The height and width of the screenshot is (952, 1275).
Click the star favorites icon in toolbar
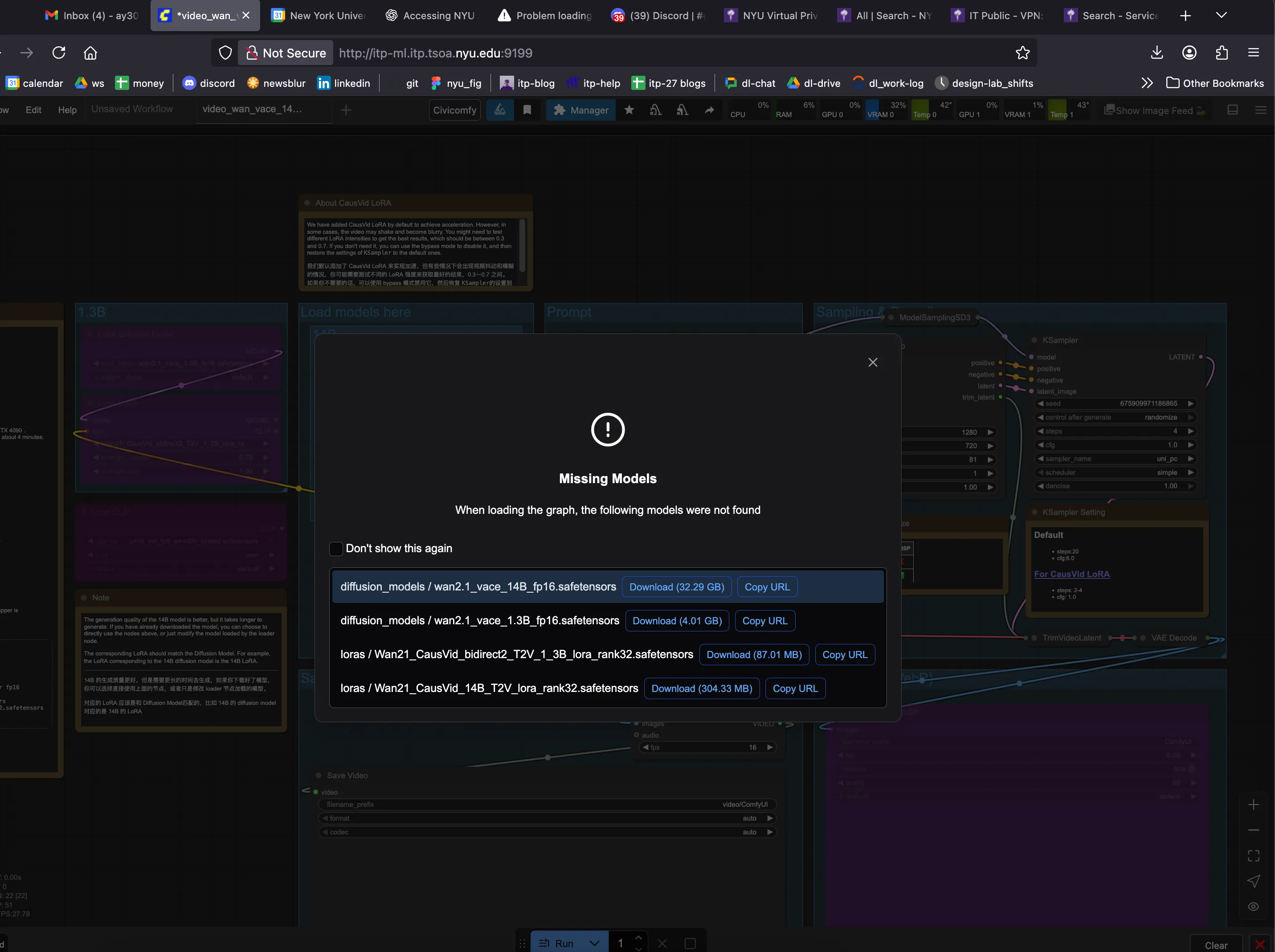[629, 110]
